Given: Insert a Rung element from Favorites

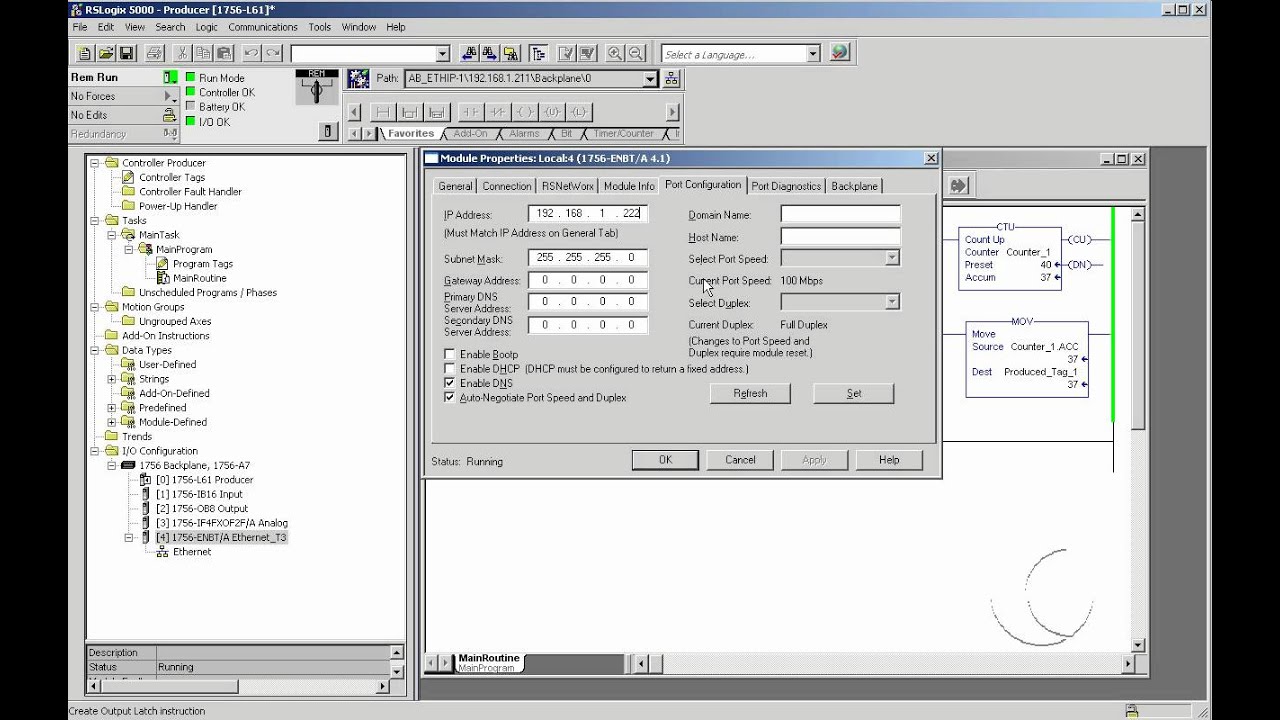Looking at the screenshot, I should [x=381, y=112].
